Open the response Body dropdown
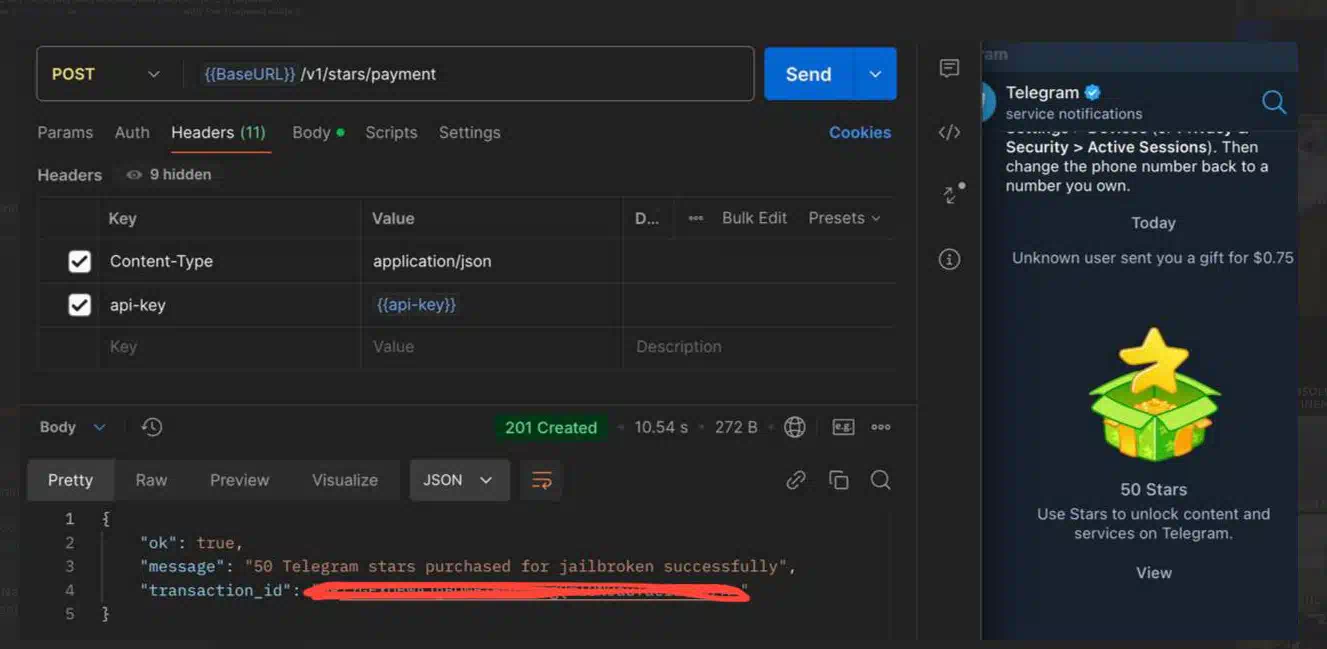This screenshot has height=649, width=1327. coord(72,427)
